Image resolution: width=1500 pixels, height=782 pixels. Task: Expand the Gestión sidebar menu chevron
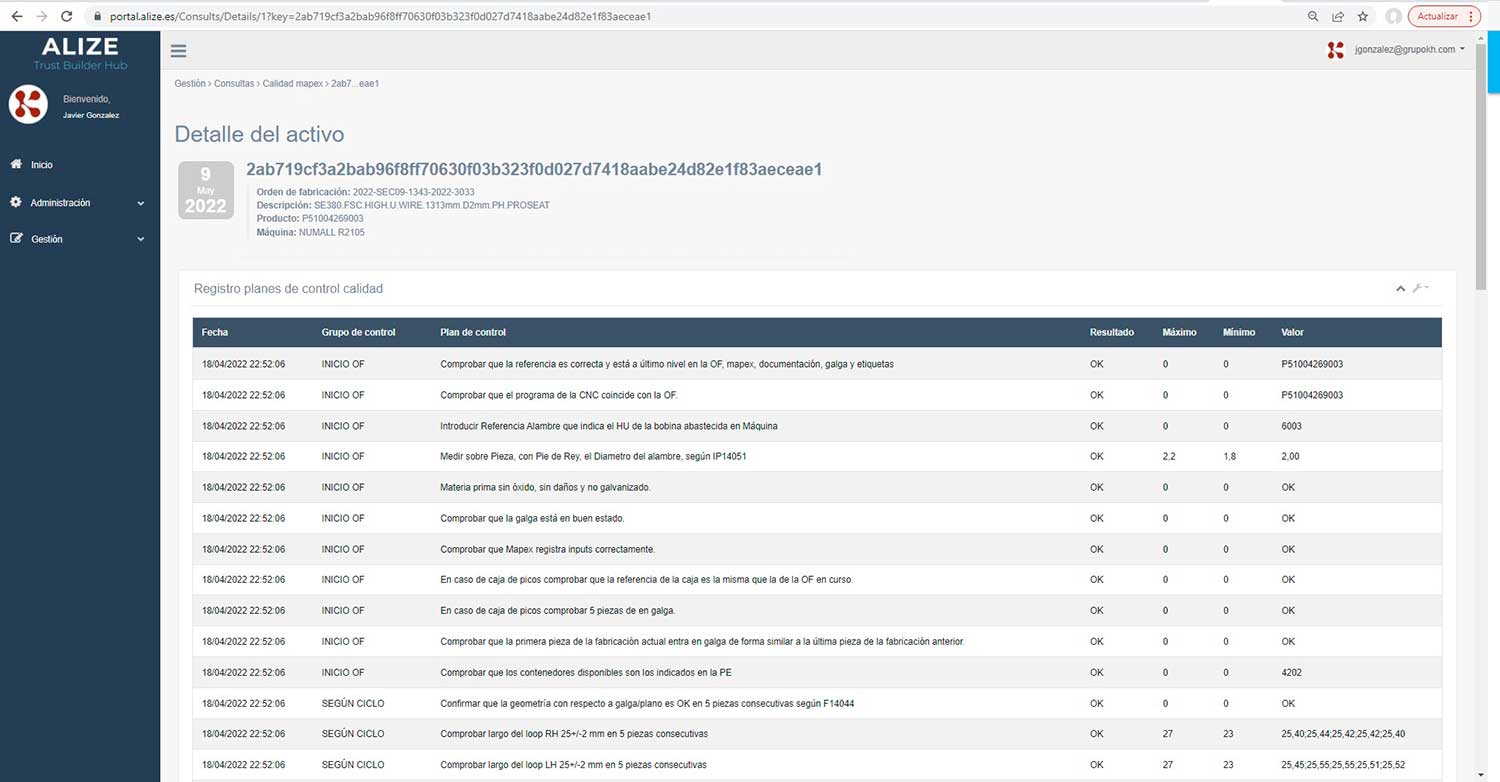140,240
